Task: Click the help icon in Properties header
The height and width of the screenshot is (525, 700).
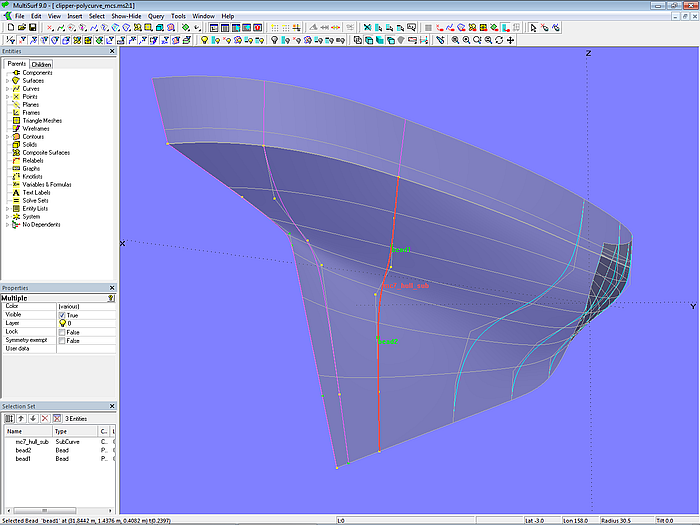Action: click(x=110, y=298)
